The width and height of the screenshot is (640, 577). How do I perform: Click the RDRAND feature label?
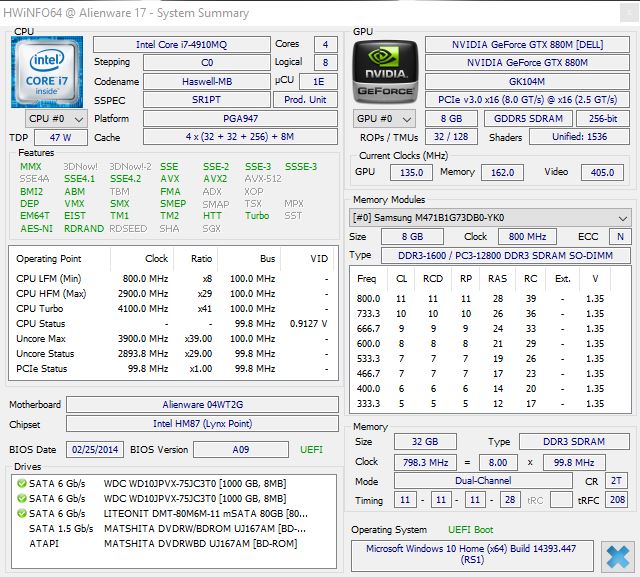[84, 229]
